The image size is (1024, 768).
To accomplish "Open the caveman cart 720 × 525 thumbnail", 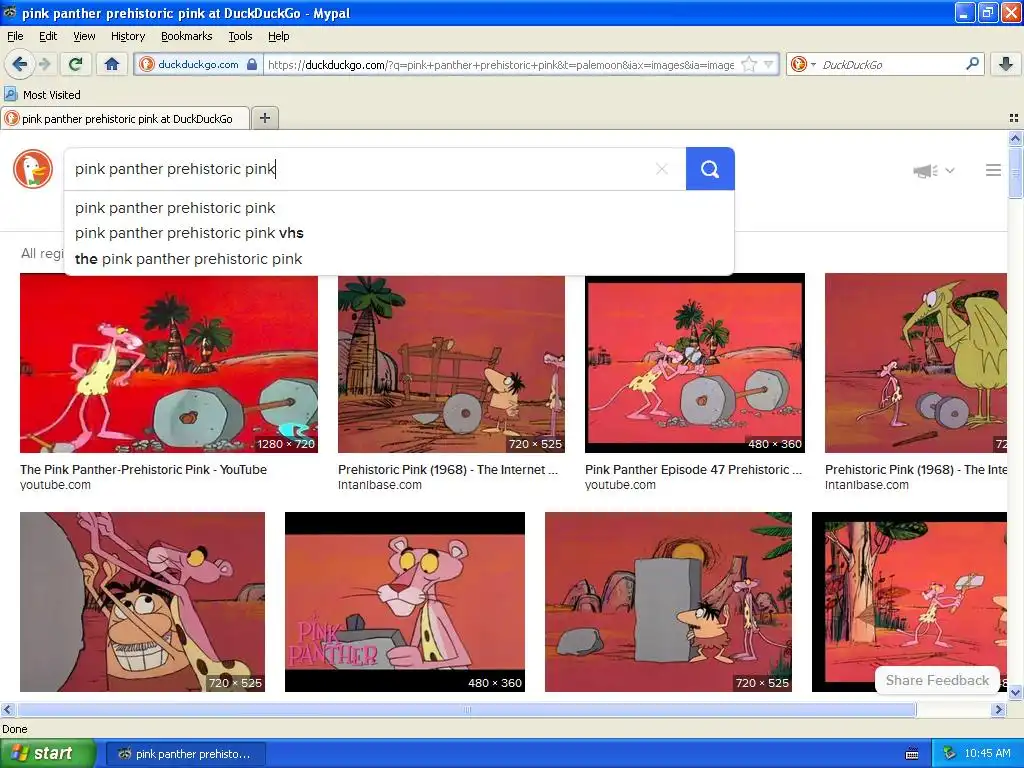I will [451, 363].
